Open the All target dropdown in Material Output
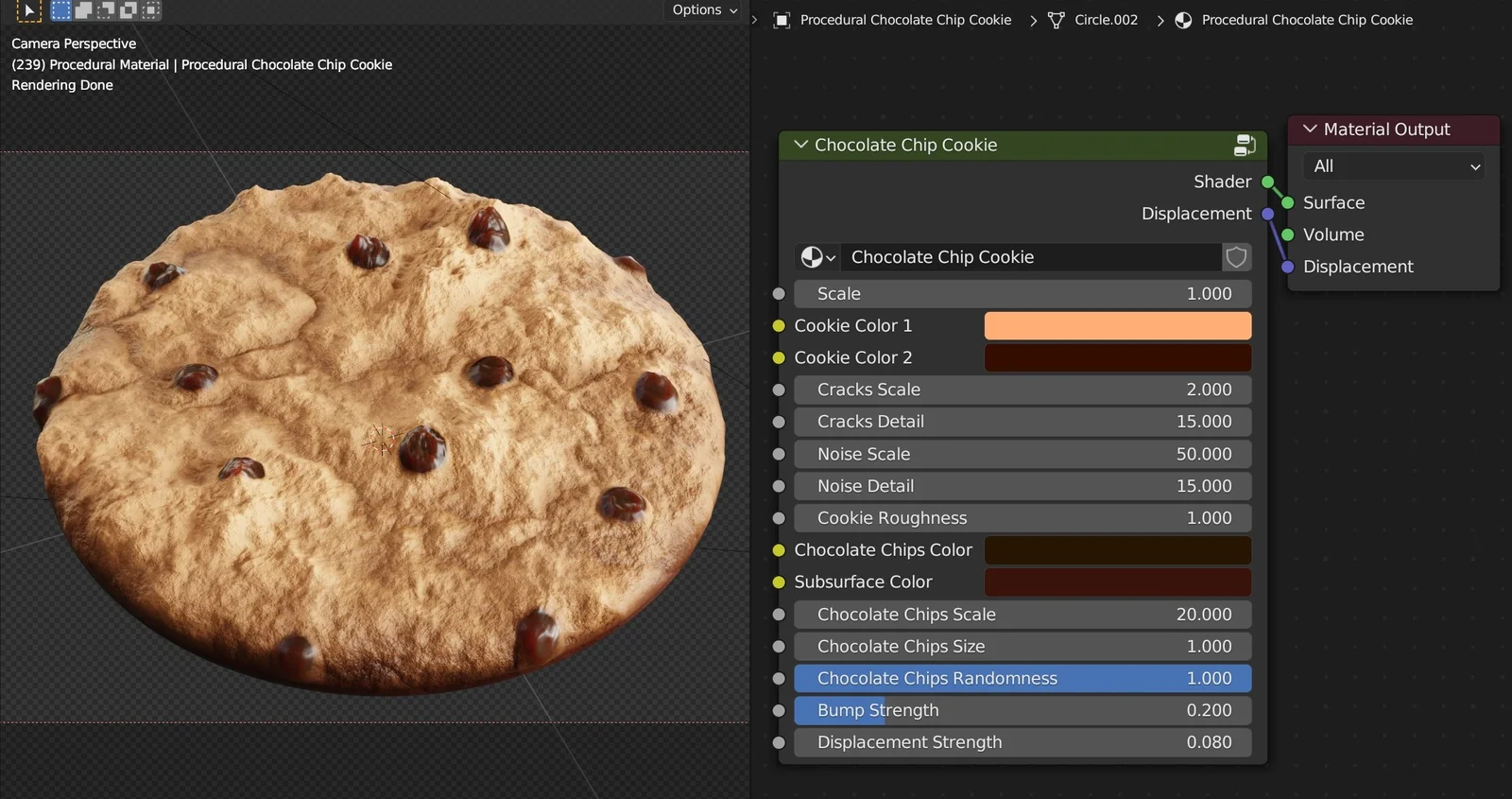The image size is (1512, 799). click(x=1394, y=166)
